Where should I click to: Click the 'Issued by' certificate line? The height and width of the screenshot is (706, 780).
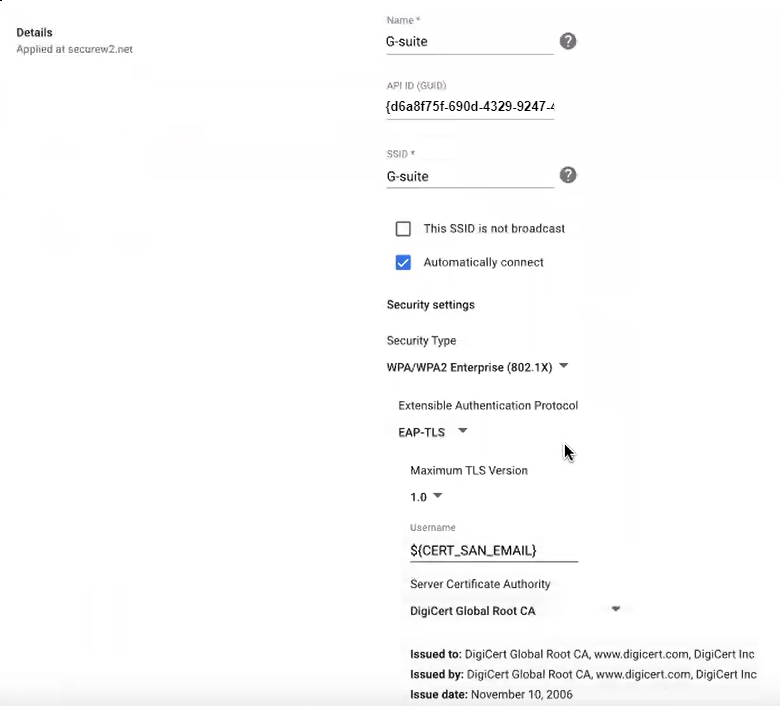pyautogui.click(x=582, y=674)
